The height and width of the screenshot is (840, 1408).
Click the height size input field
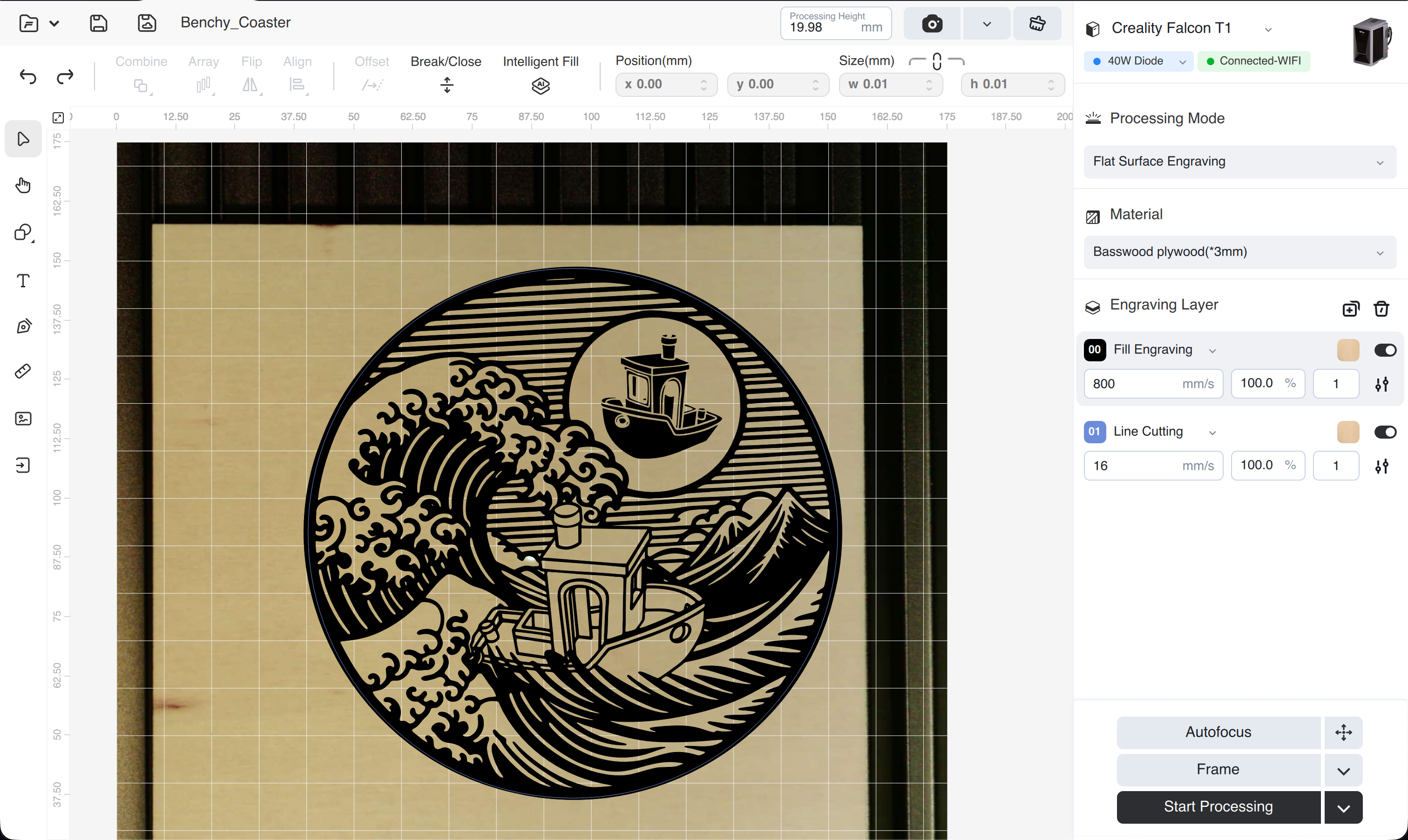(x=1012, y=85)
